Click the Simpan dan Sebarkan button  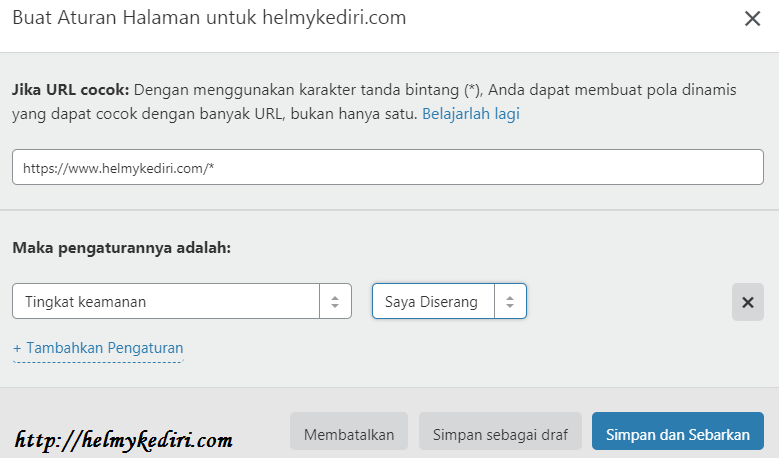(677, 435)
